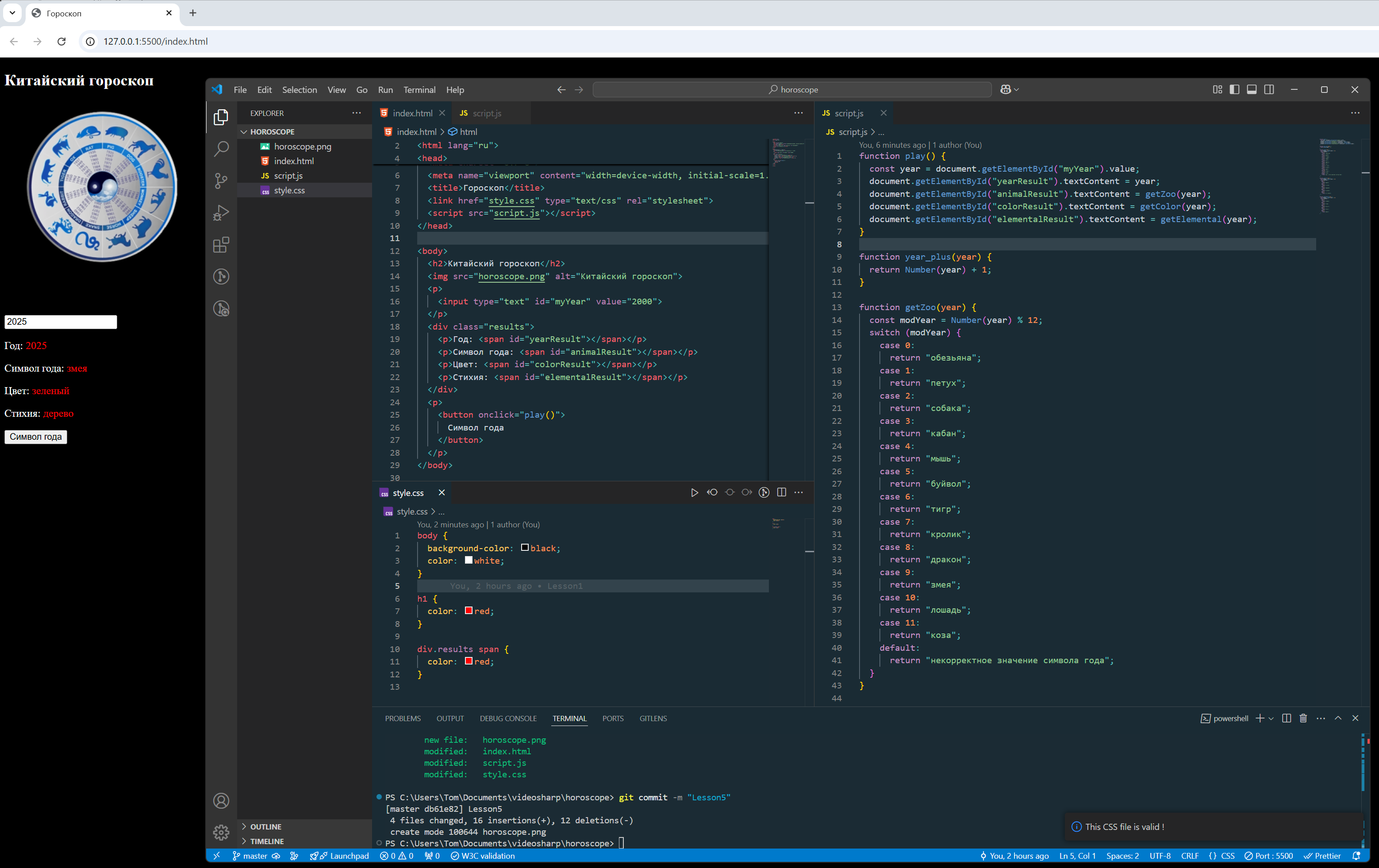Select script.js tab in left editor group
The image size is (1379, 868).
click(x=487, y=113)
